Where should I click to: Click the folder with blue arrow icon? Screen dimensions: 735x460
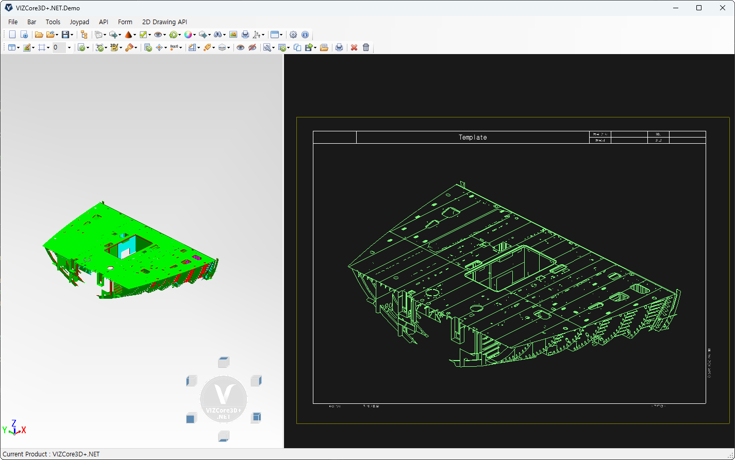point(50,34)
